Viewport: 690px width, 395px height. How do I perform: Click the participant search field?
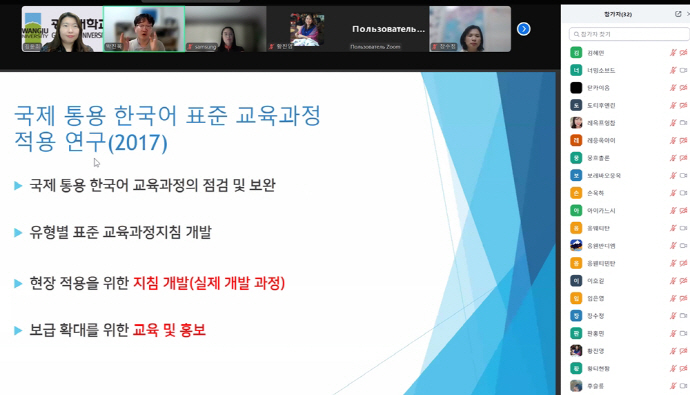[629, 34]
